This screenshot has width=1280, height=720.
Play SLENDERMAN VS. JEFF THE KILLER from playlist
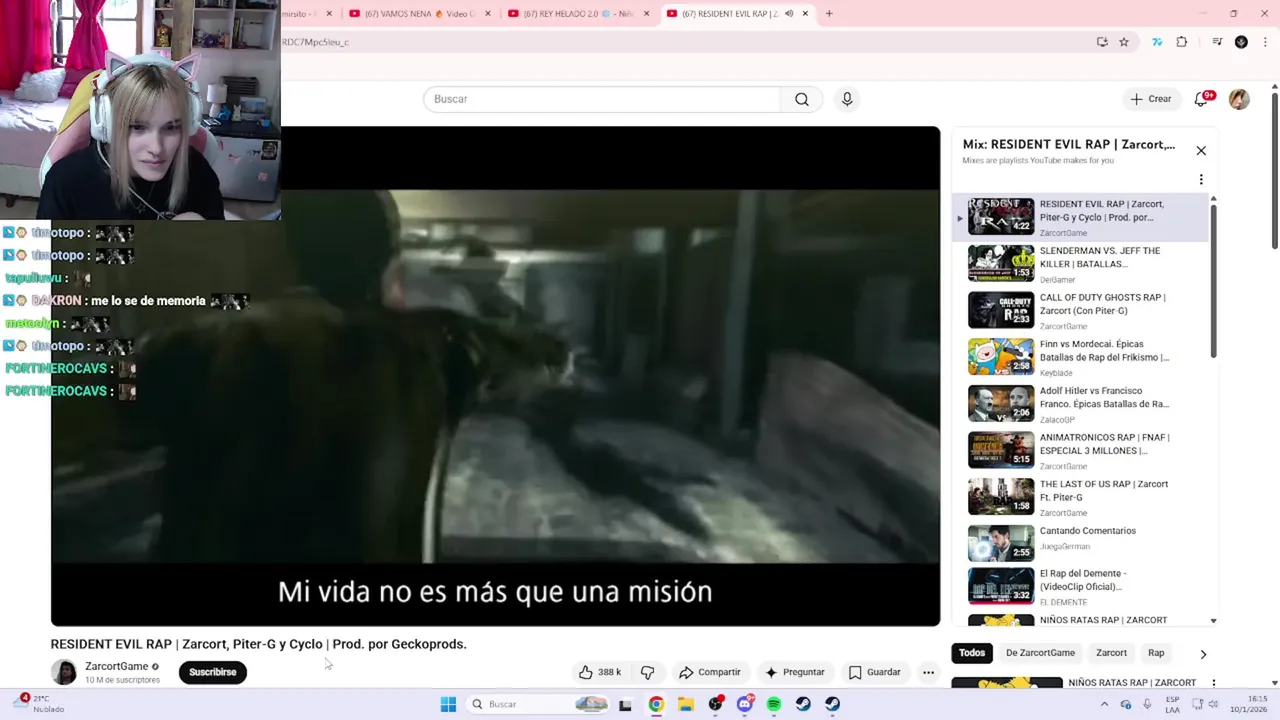point(1080,264)
